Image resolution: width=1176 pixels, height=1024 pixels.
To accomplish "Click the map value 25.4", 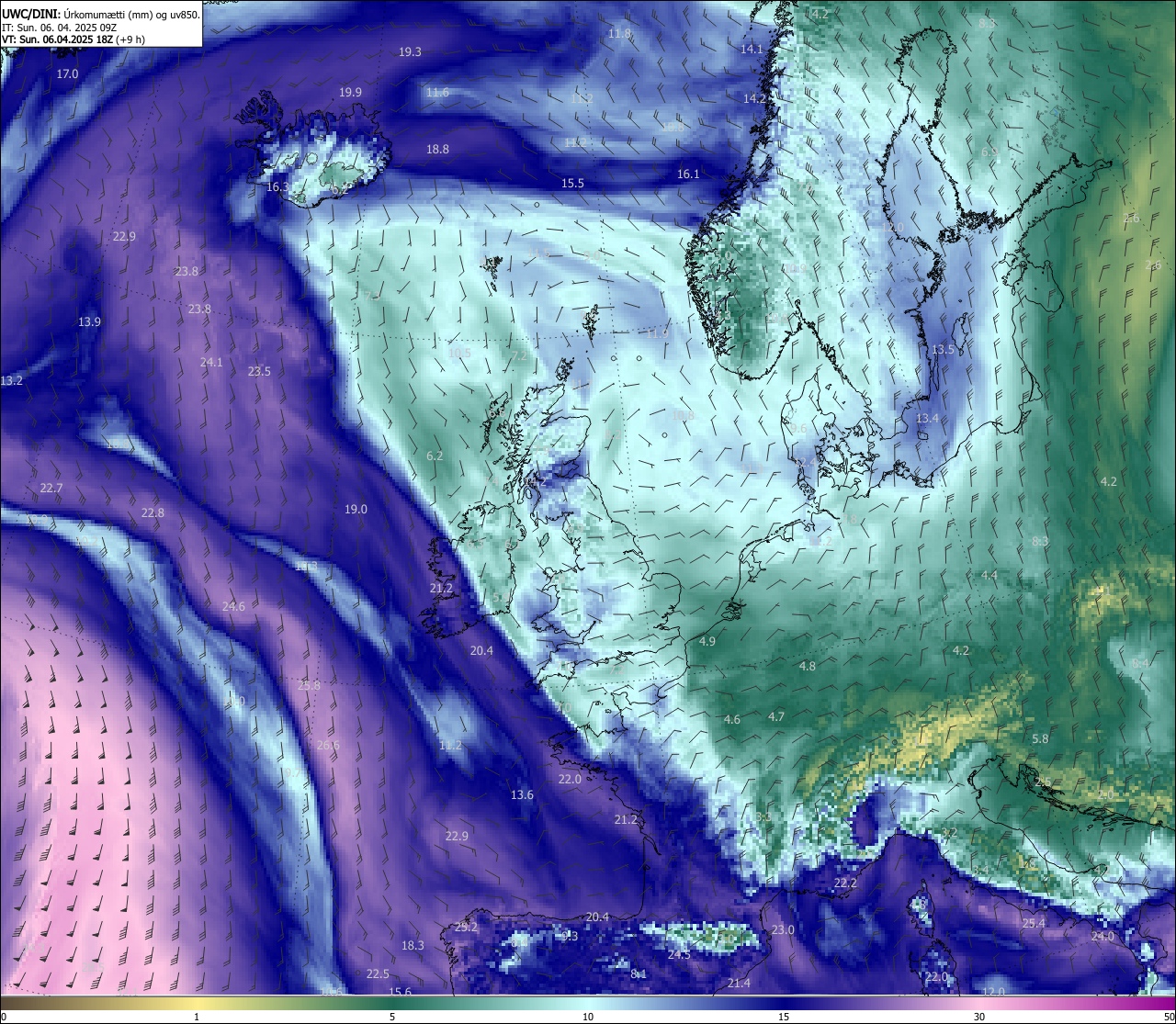I will (1034, 924).
